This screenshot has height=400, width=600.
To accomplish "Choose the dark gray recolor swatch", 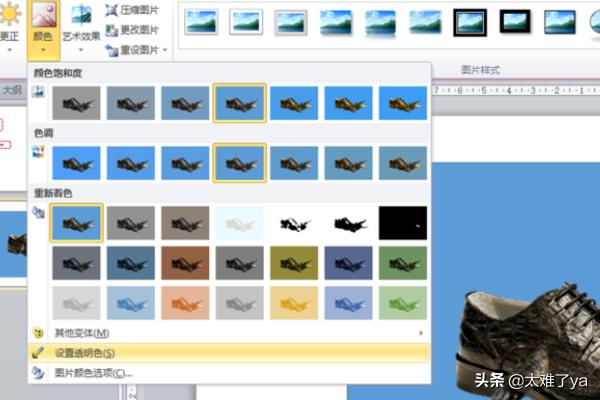I will pyautogui.click(x=76, y=263).
